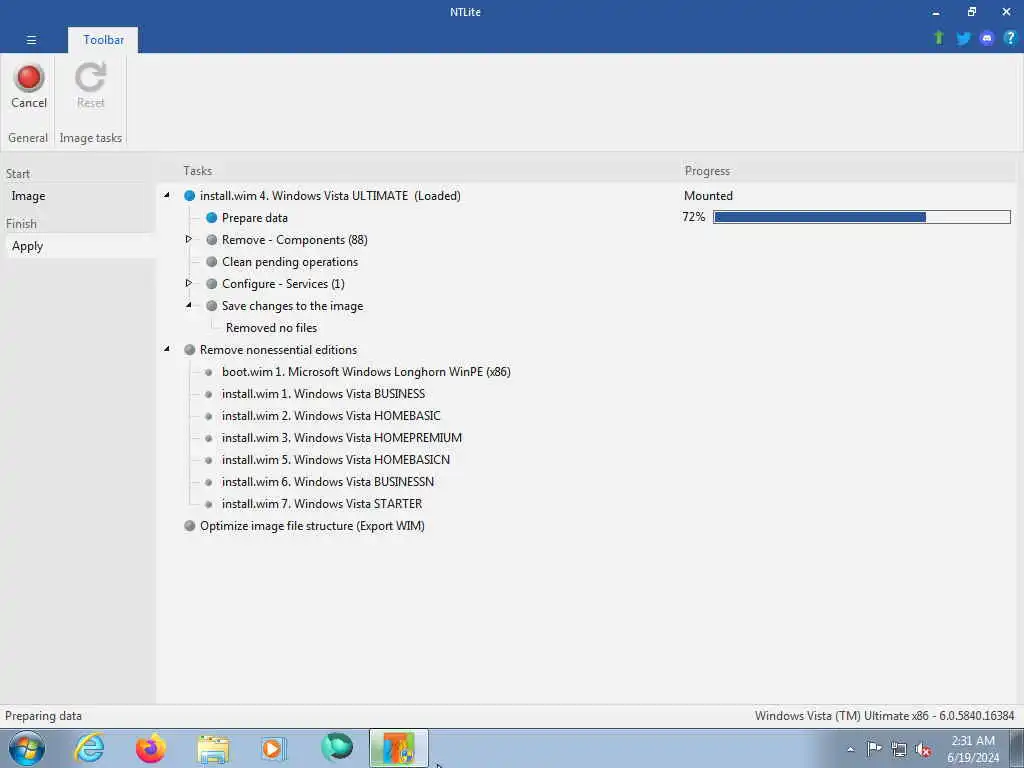Select install.wim 7 Vista STARTER row

(x=322, y=504)
